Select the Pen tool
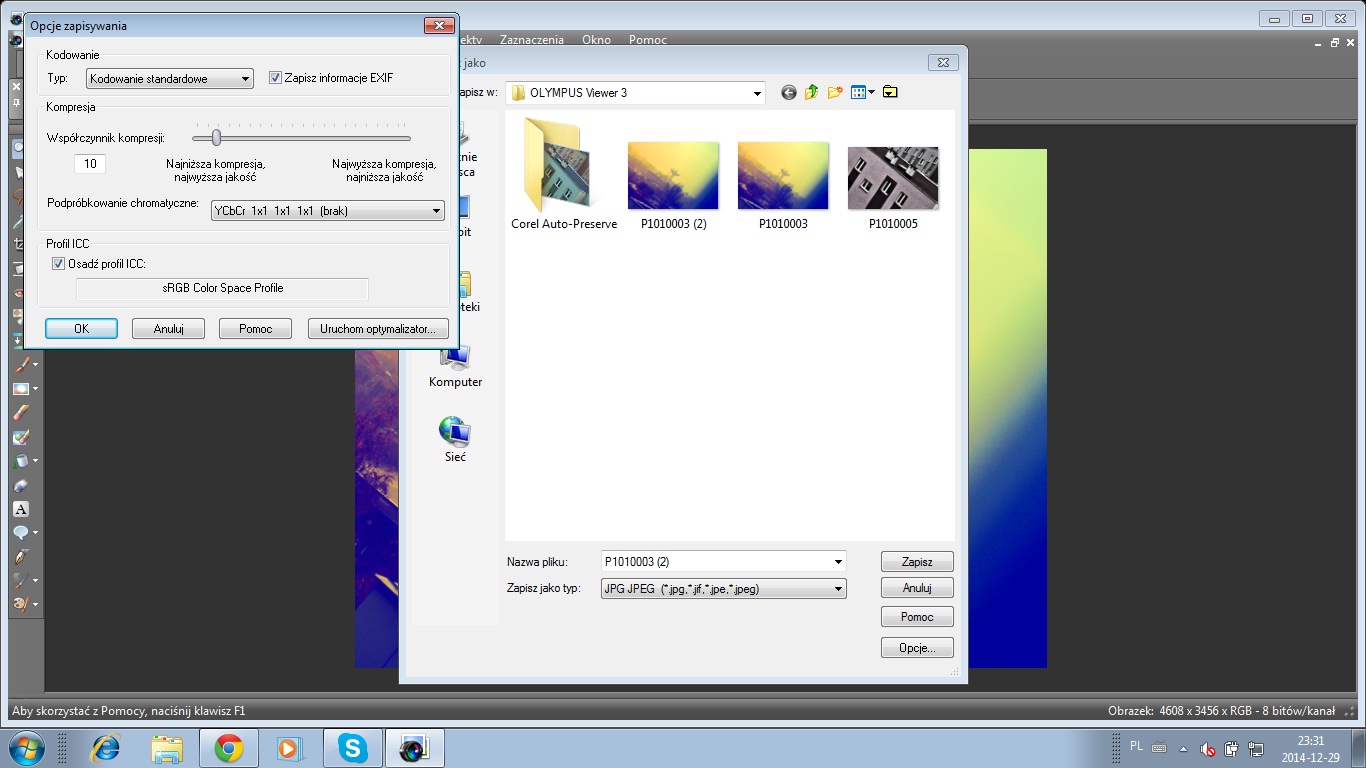Image resolution: width=1366 pixels, height=768 pixels. click(20, 556)
